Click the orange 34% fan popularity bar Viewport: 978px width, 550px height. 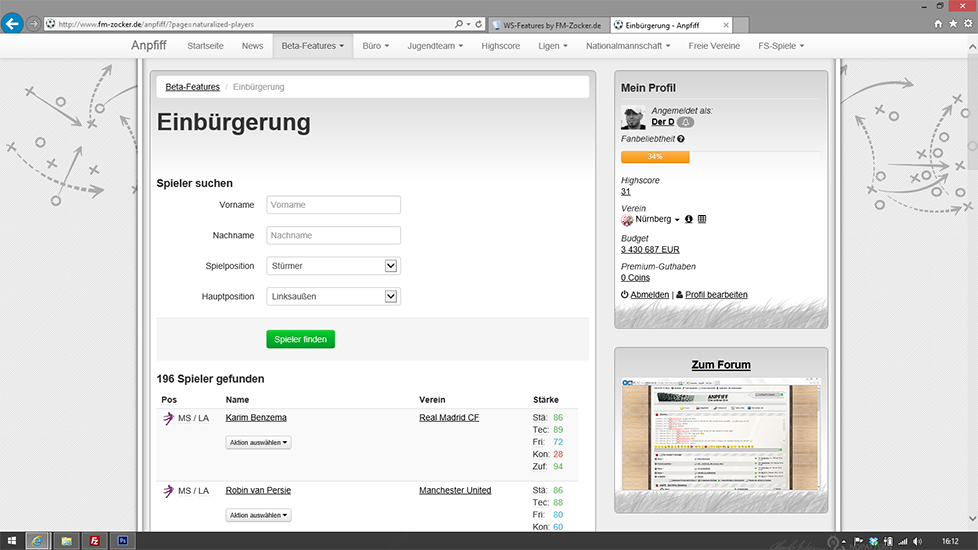point(655,157)
